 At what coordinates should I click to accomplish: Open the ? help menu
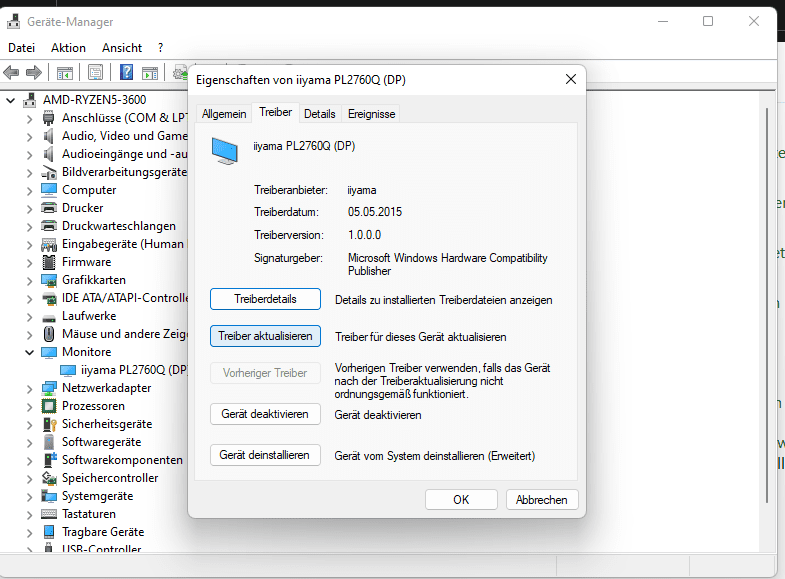(160, 48)
